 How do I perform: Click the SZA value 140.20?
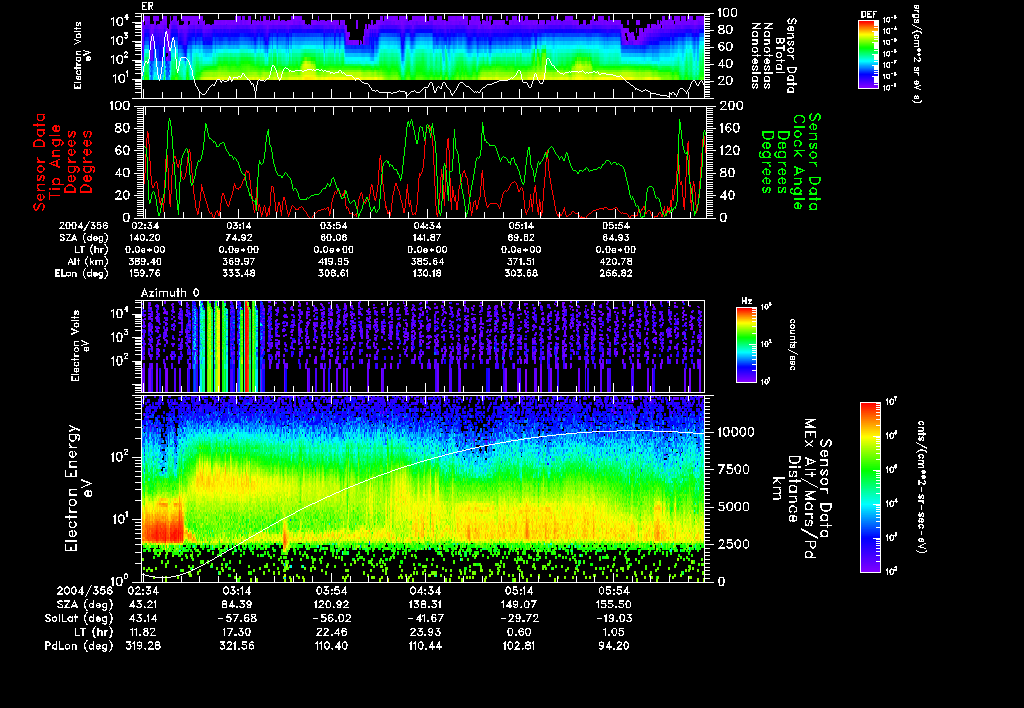[145, 238]
